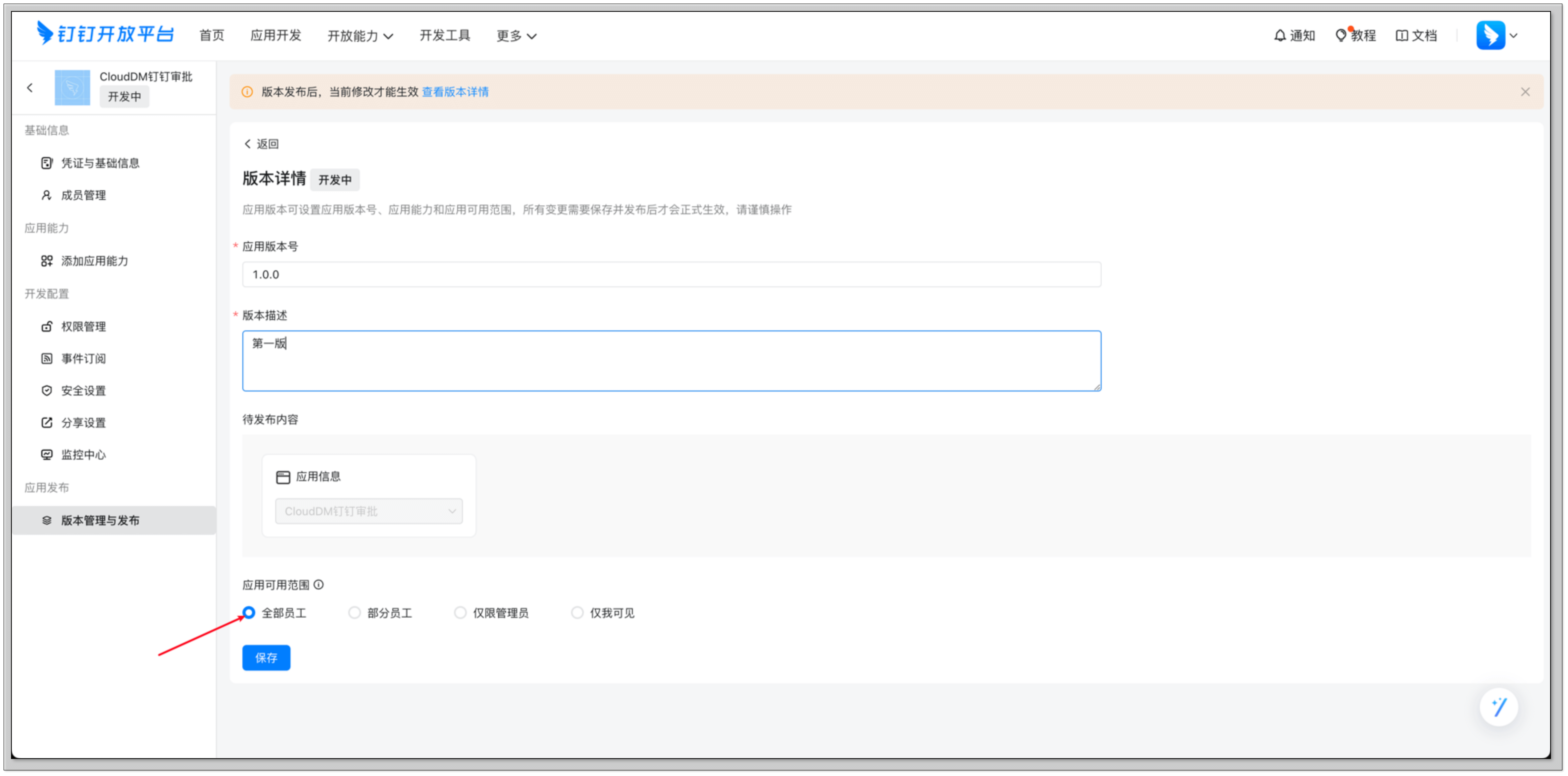Screen dimensions: 1568x776
Task: Click the CloudDM app thumbnail icon
Action: click(x=72, y=88)
